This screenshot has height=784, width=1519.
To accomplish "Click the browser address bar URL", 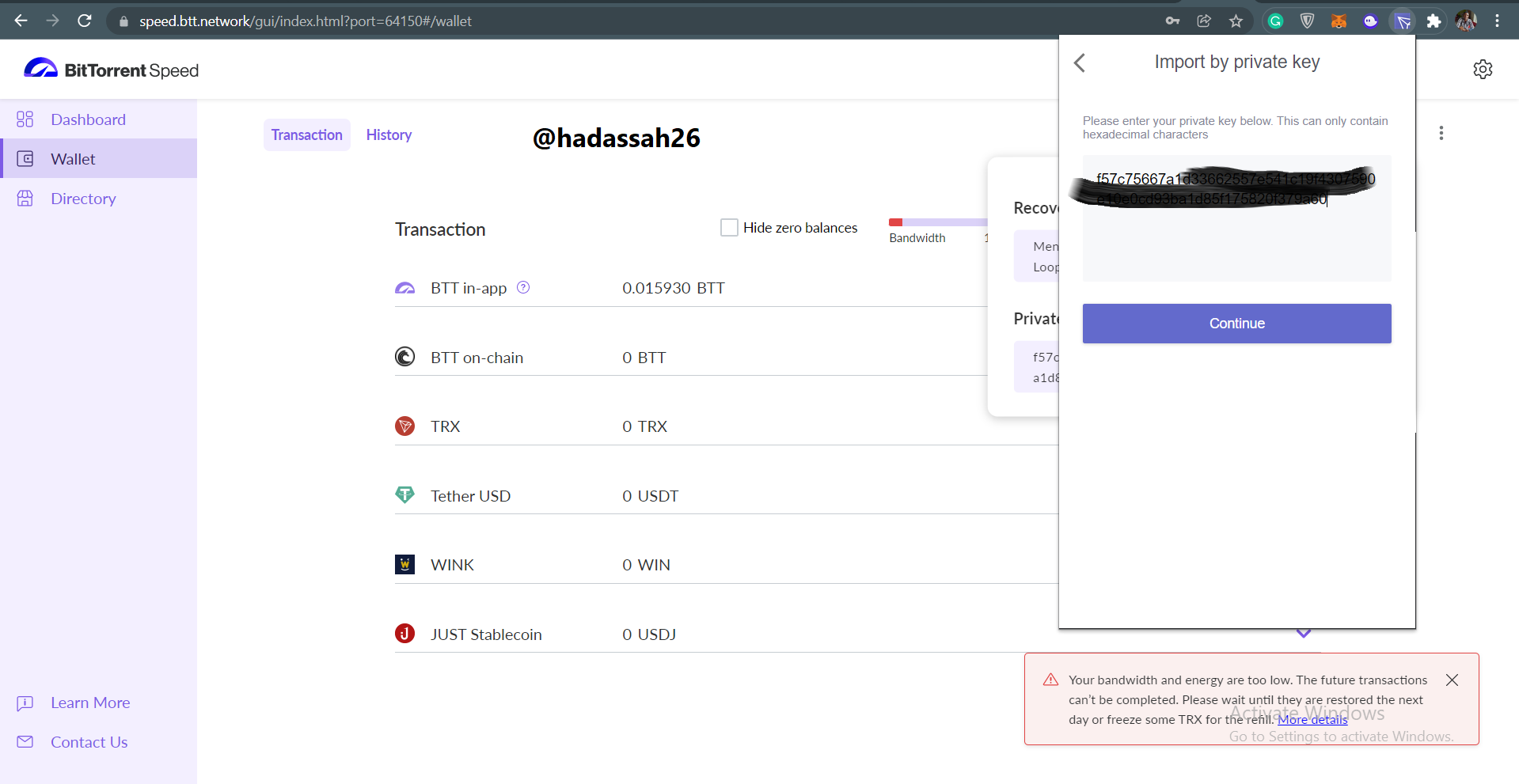I will click(306, 21).
